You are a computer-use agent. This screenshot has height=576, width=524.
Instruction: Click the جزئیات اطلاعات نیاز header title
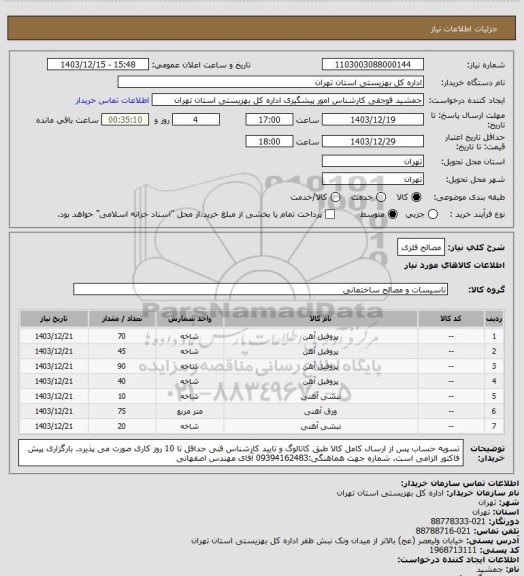(x=464, y=29)
